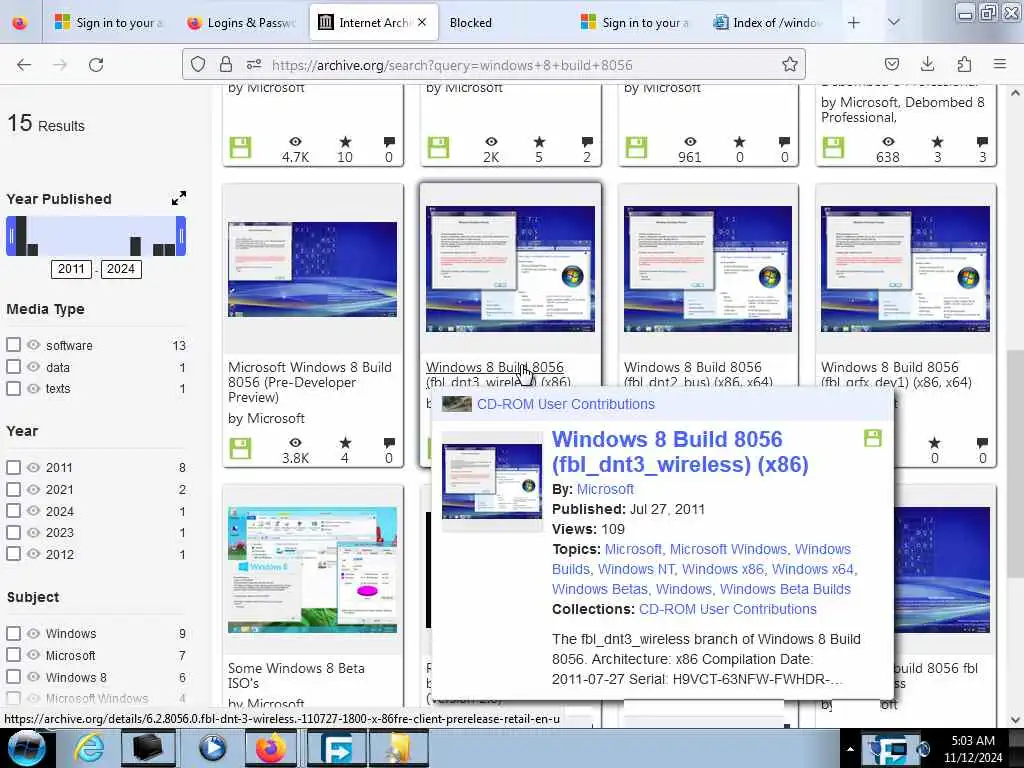Screen dimensions: 1024x768
Task: Edit the 2024 end year field
Action: (x=121, y=269)
